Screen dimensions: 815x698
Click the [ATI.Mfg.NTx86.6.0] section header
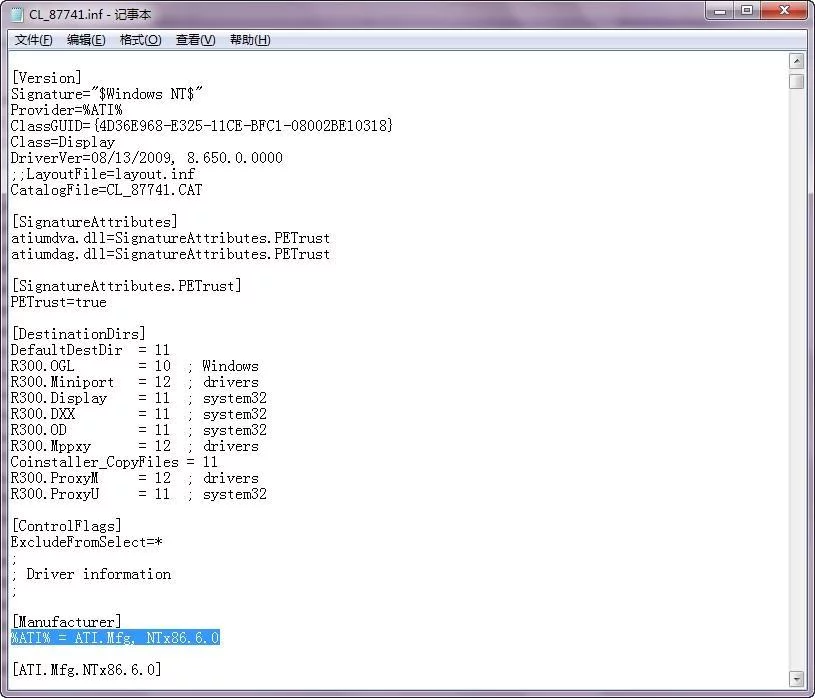click(x=86, y=670)
